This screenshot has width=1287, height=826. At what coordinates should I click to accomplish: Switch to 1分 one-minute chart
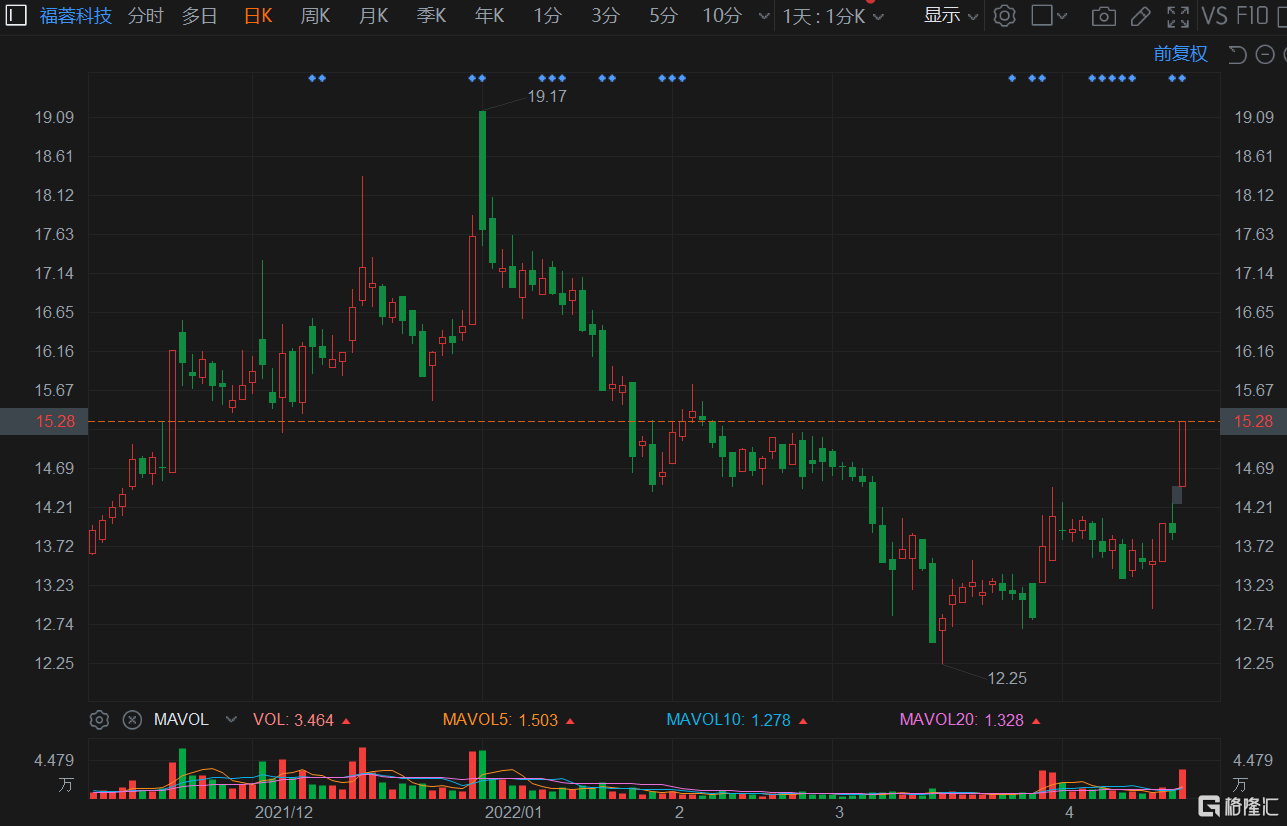point(547,16)
